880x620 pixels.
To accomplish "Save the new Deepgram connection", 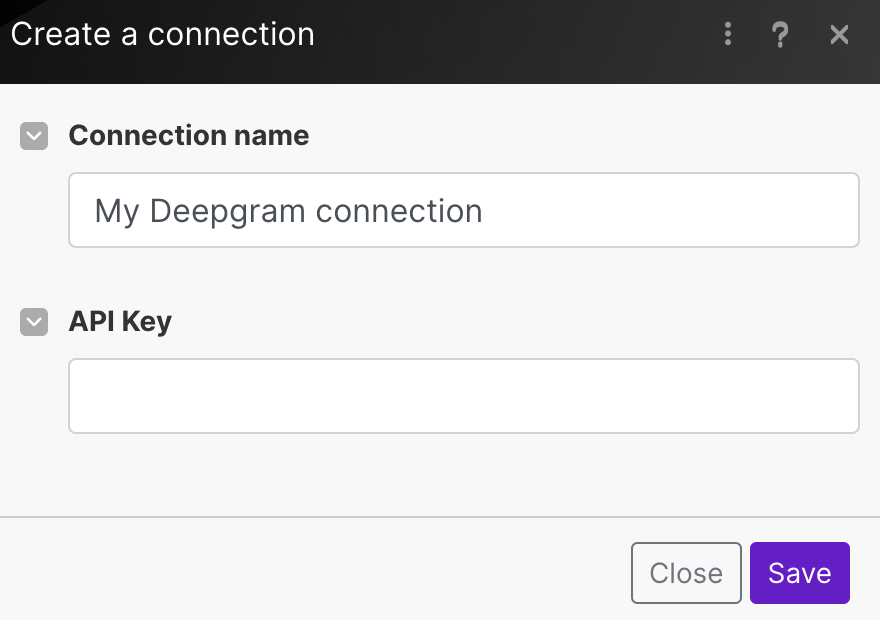I will pos(799,573).
